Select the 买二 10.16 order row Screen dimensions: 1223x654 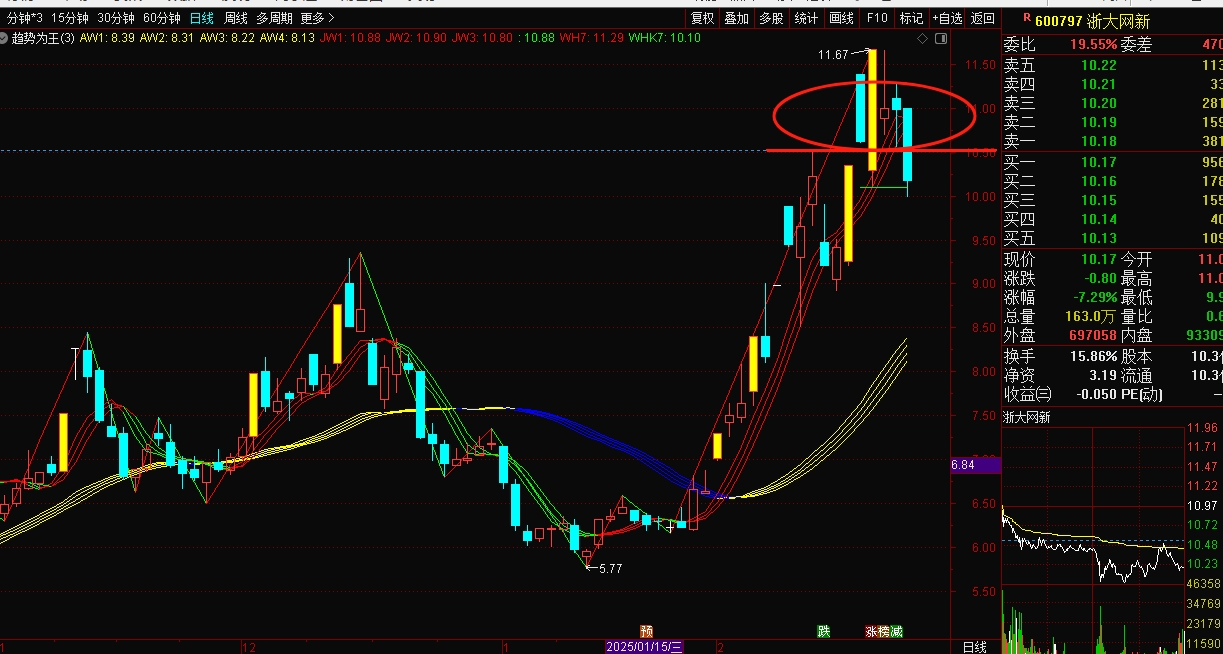[x=1112, y=180]
